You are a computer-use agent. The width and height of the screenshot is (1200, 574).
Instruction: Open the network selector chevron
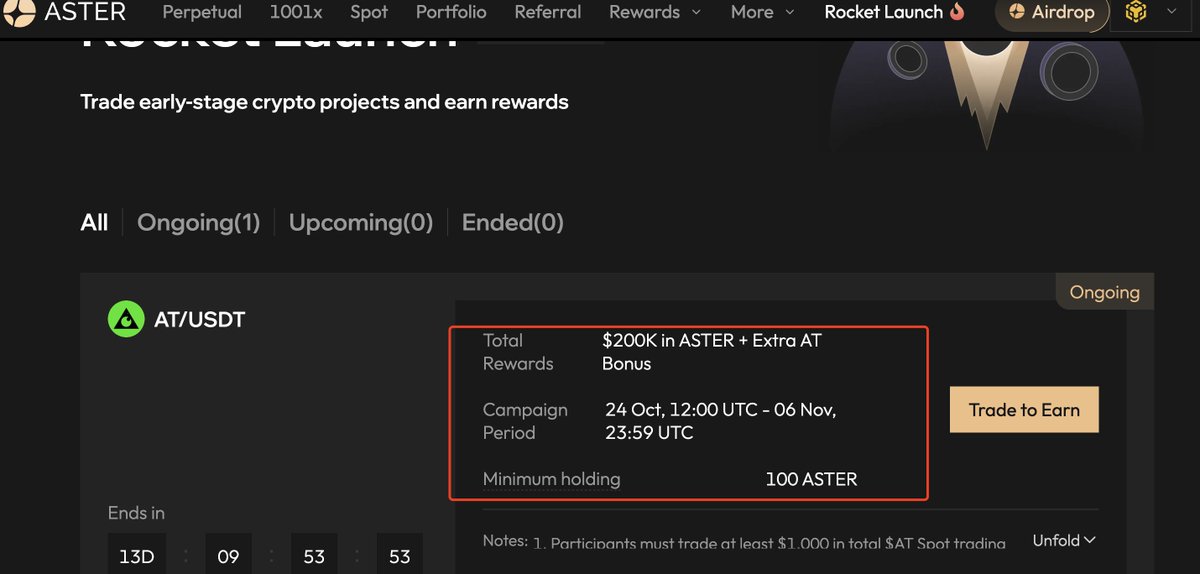[x=1172, y=12]
